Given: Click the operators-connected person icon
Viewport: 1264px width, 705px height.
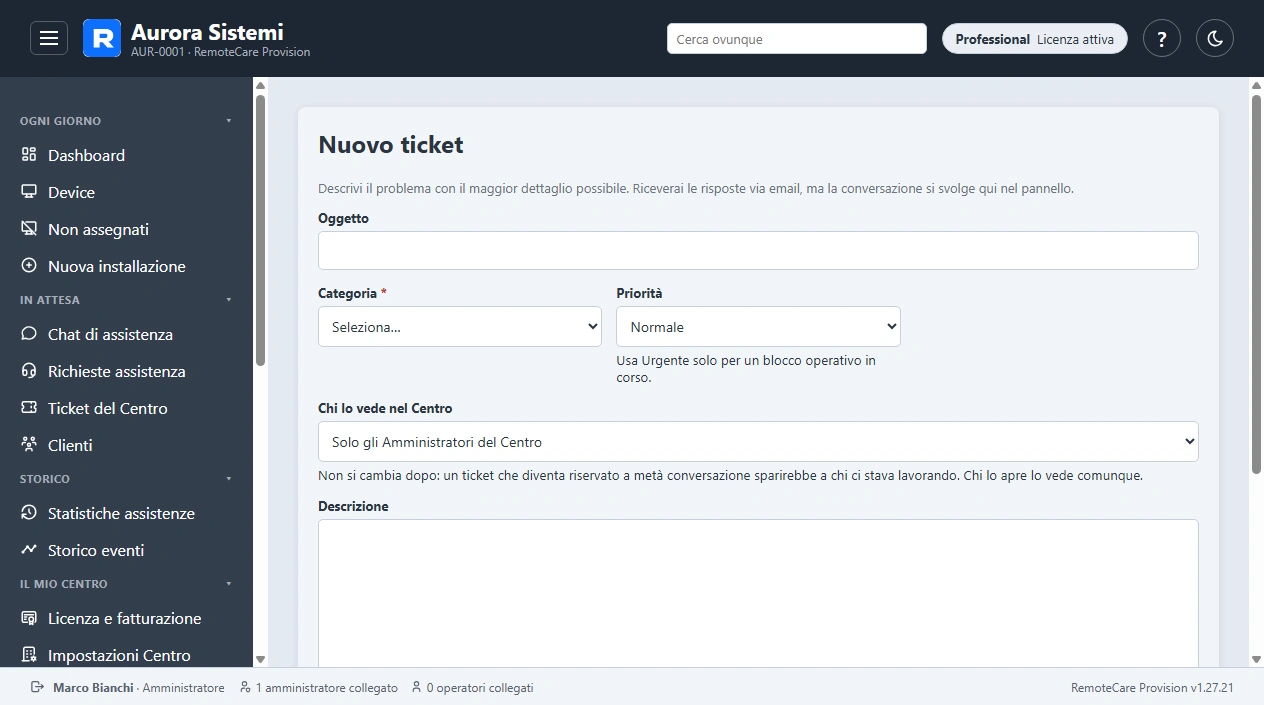Looking at the screenshot, I should pyautogui.click(x=416, y=687).
